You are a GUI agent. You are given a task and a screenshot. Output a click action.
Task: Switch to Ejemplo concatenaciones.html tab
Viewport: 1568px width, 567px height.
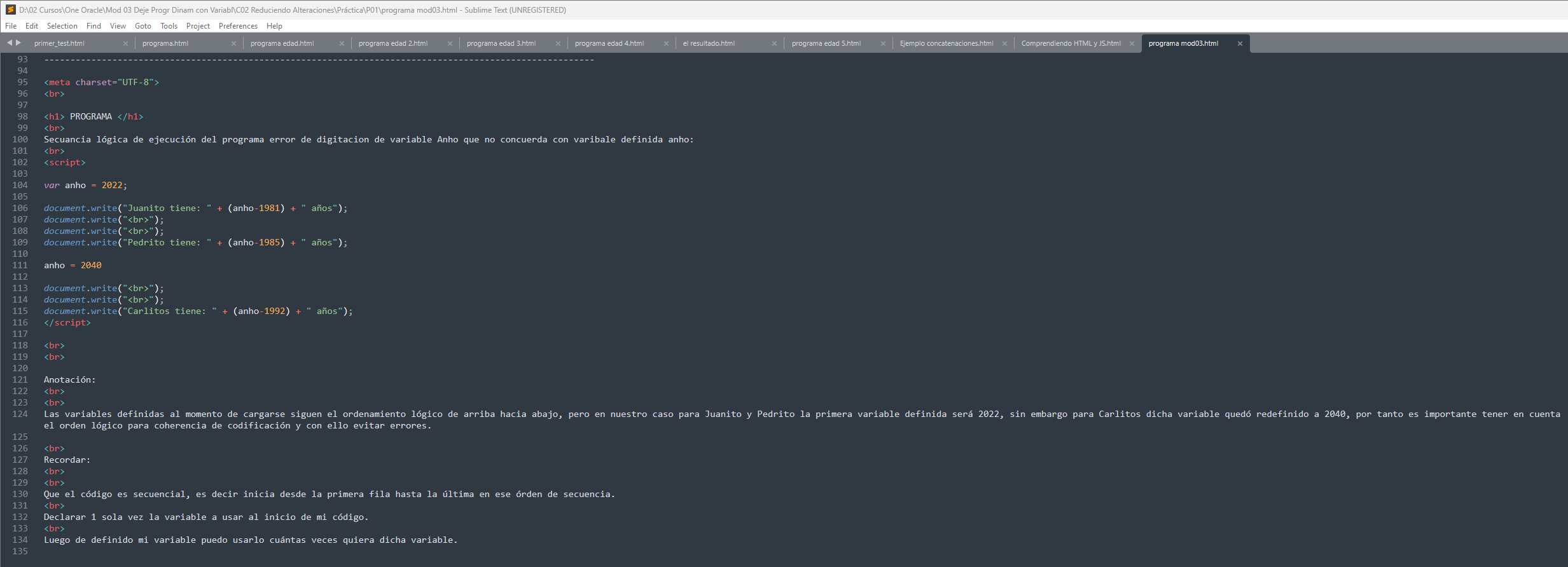pyautogui.click(x=947, y=43)
